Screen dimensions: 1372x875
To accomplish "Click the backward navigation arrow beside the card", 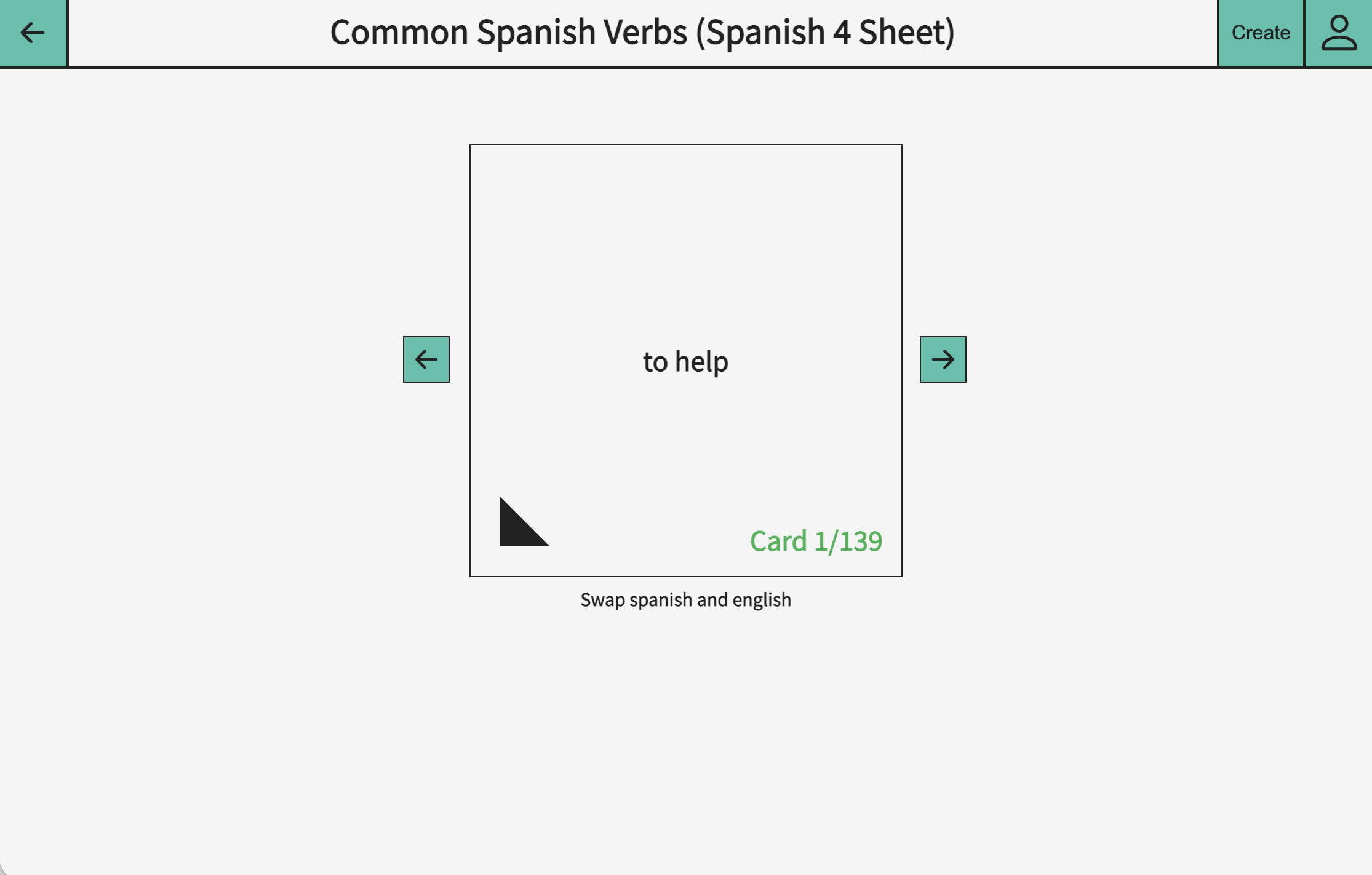I will 426,359.
